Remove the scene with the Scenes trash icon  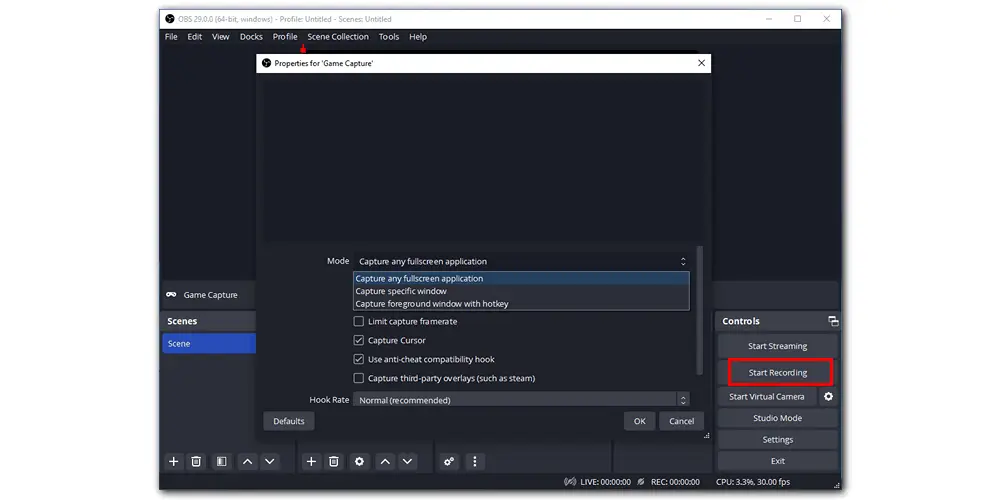(x=196, y=461)
